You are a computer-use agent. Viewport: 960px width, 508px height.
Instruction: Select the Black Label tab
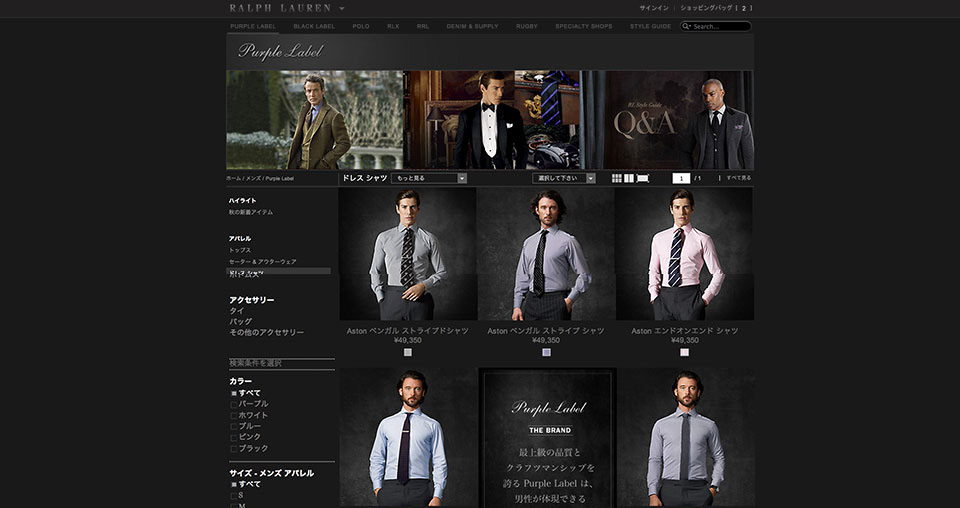(314, 26)
